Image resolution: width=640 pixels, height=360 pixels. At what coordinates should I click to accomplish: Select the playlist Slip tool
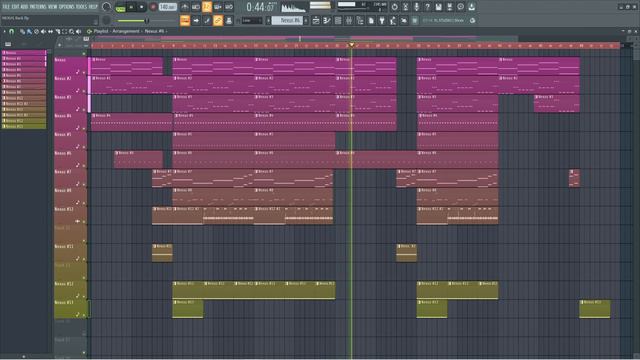pyautogui.click(x=50, y=31)
